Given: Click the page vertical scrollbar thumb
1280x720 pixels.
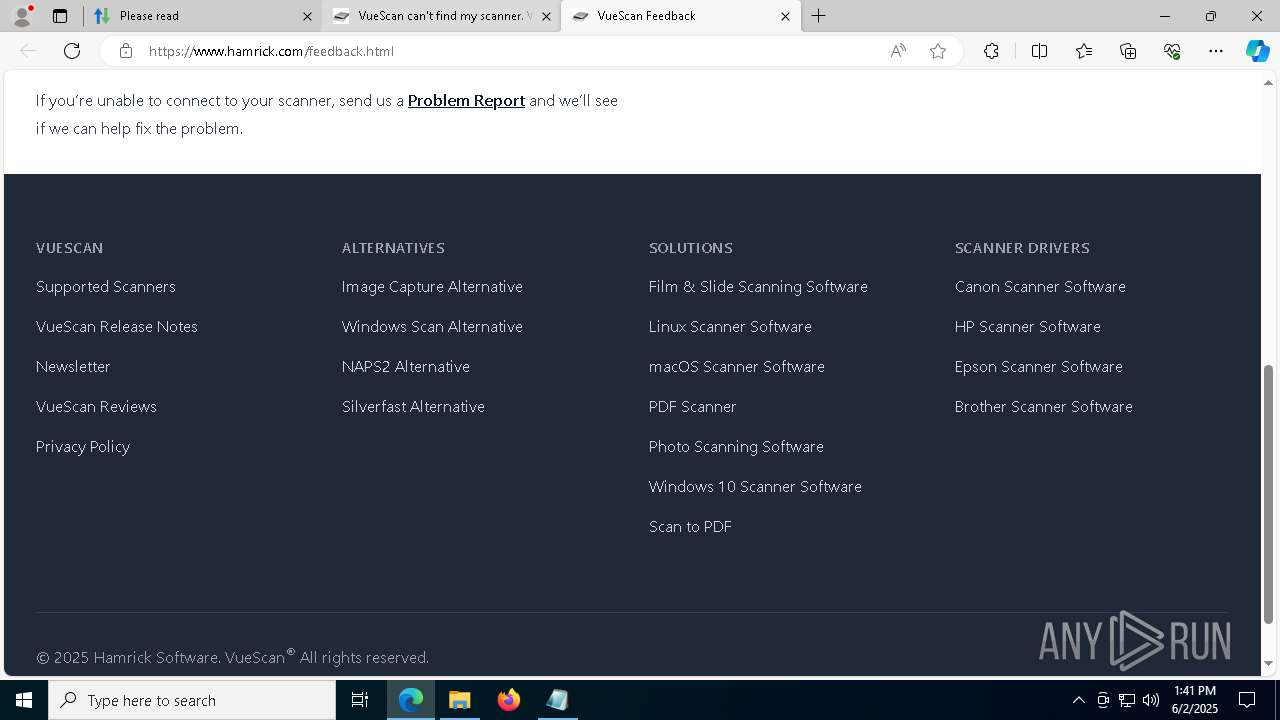Looking at the screenshot, I should (x=1269, y=494).
